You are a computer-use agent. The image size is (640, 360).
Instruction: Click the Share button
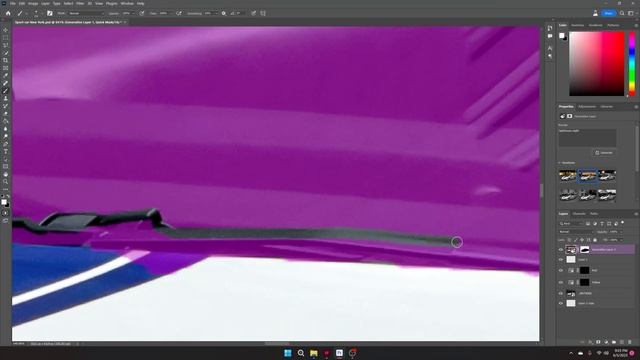608,13
